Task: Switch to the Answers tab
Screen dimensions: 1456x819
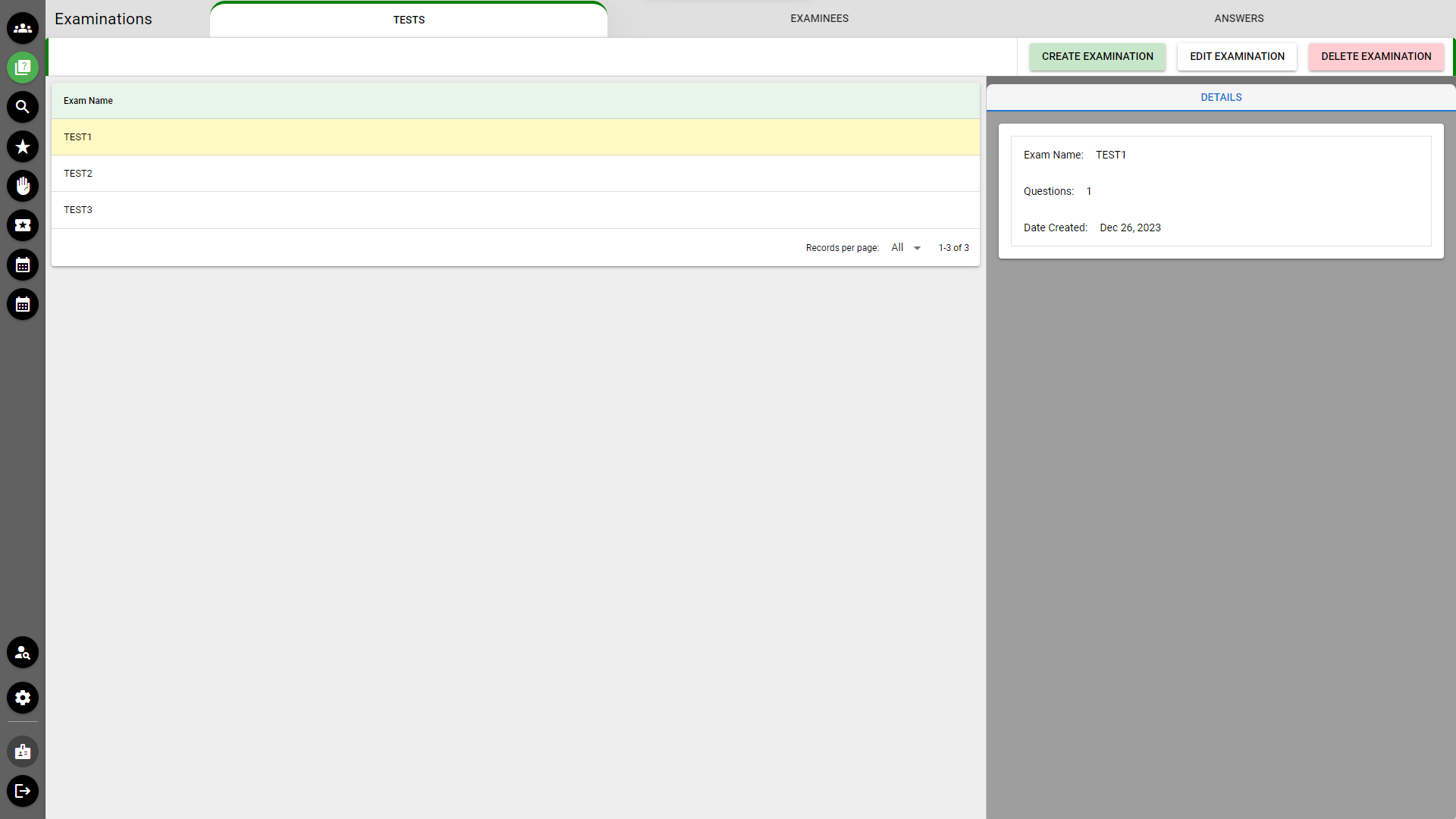Action: pyautogui.click(x=1238, y=18)
